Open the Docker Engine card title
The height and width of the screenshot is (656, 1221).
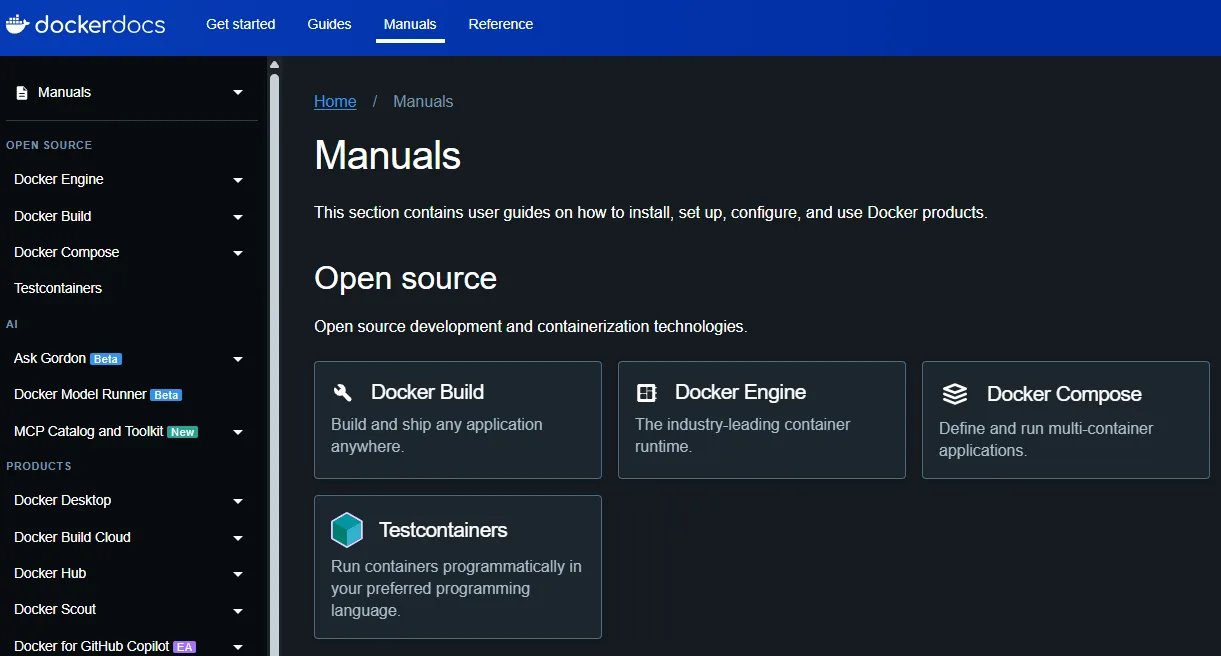[x=741, y=392]
